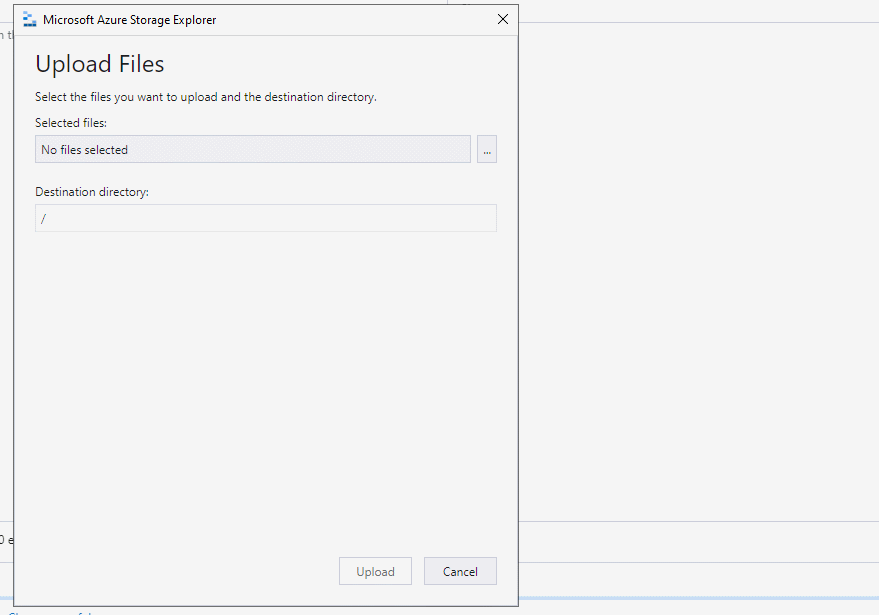Image resolution: width=879 pixels, height=615 pixels.
Task: Focus the "No files selected" field
Action: tap(255, 148)
